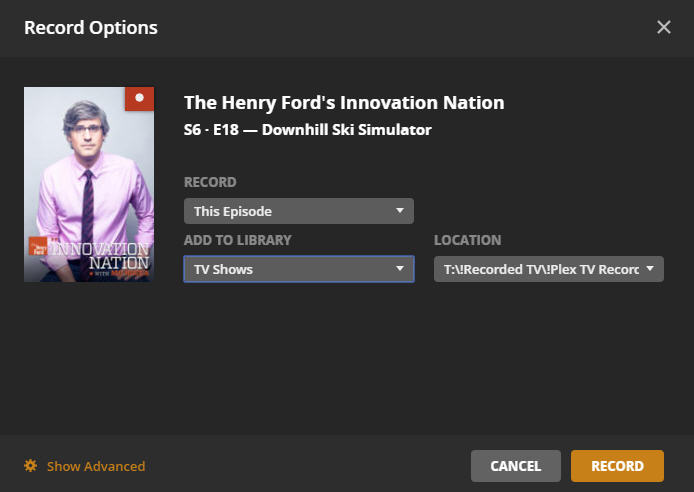Click the LOCATION field label
This screenshot has height=492, width=694.
tap(467, 241)
